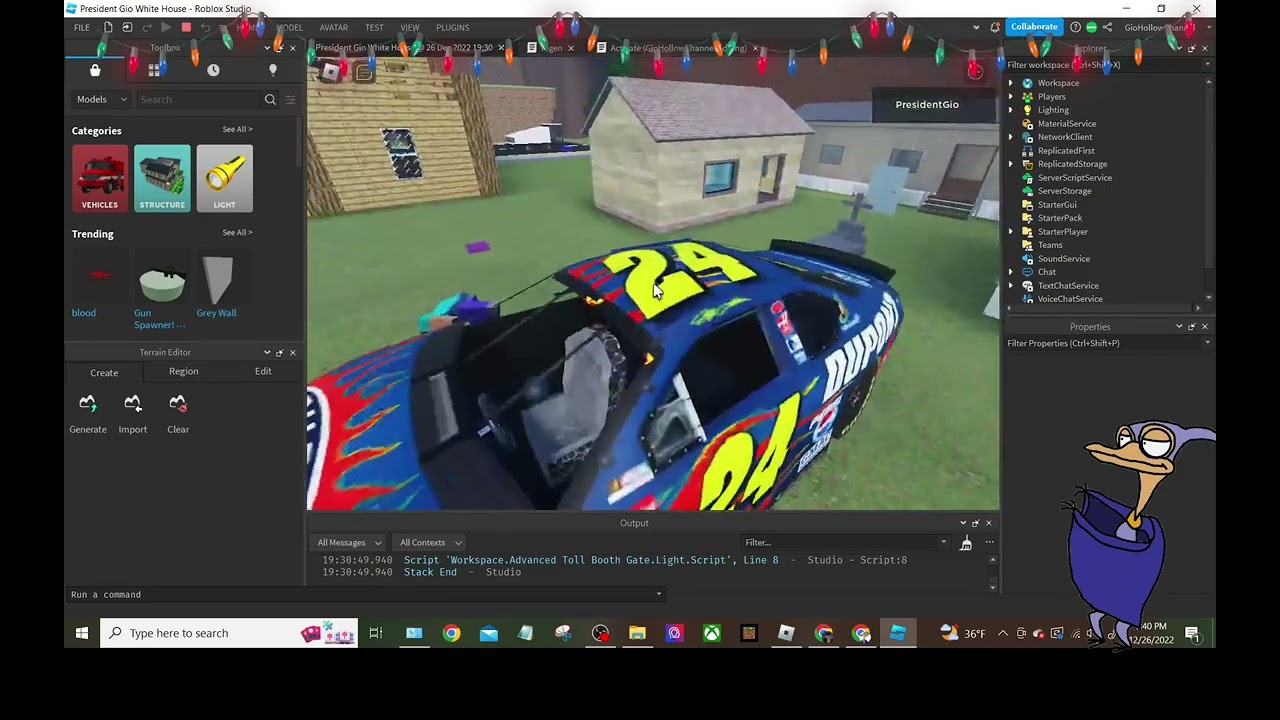Click the Toolbox search input field
This screenshot has height=720, width=1280.
click(x=198, y=99)
